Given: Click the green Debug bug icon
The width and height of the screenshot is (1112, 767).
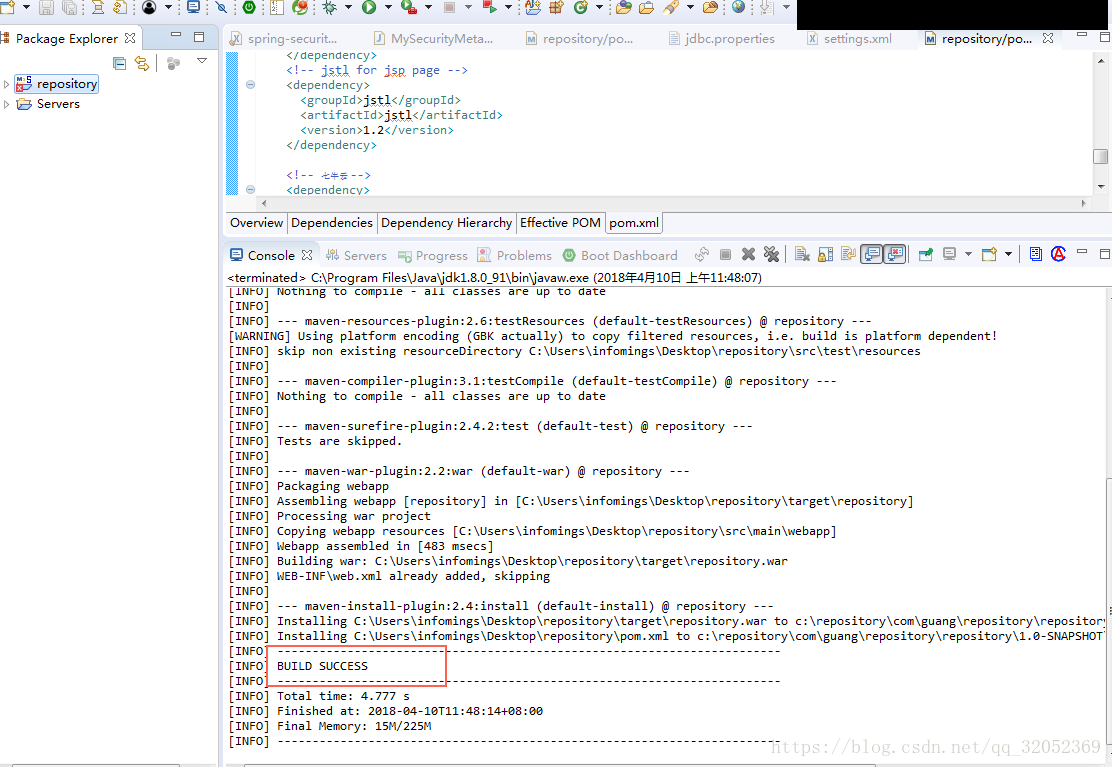Looking at the screenshot, I should click(330, 7).
